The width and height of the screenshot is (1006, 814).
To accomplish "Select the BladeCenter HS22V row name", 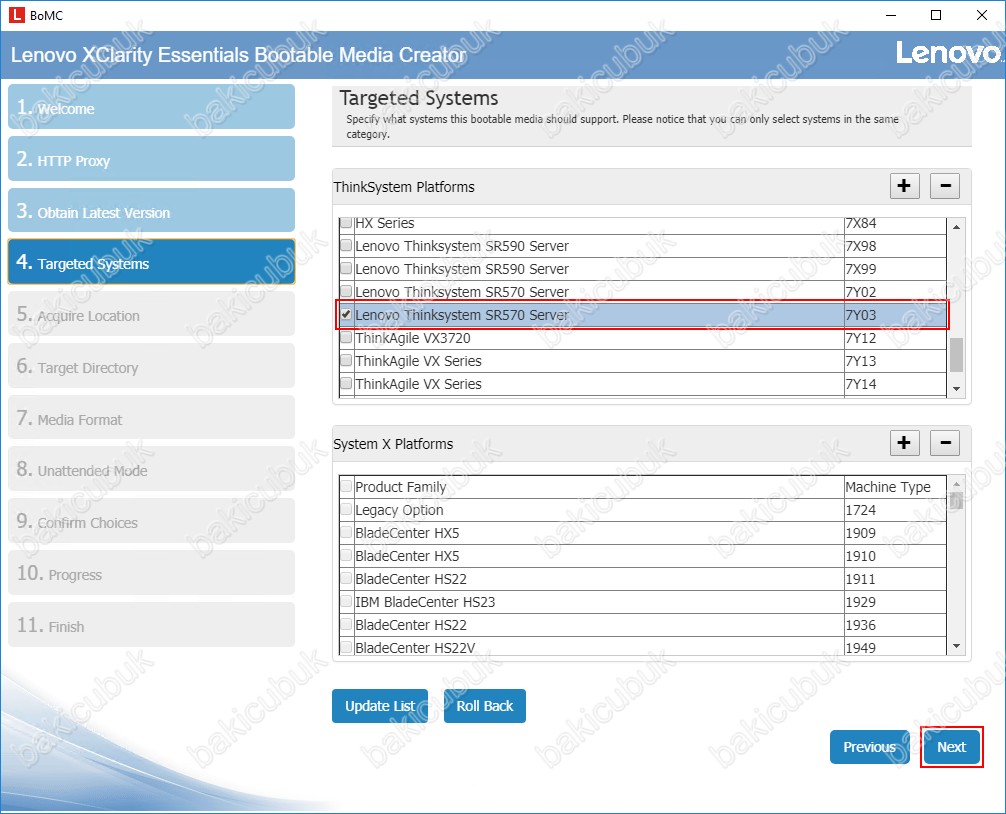I will [x=415, y=648].
